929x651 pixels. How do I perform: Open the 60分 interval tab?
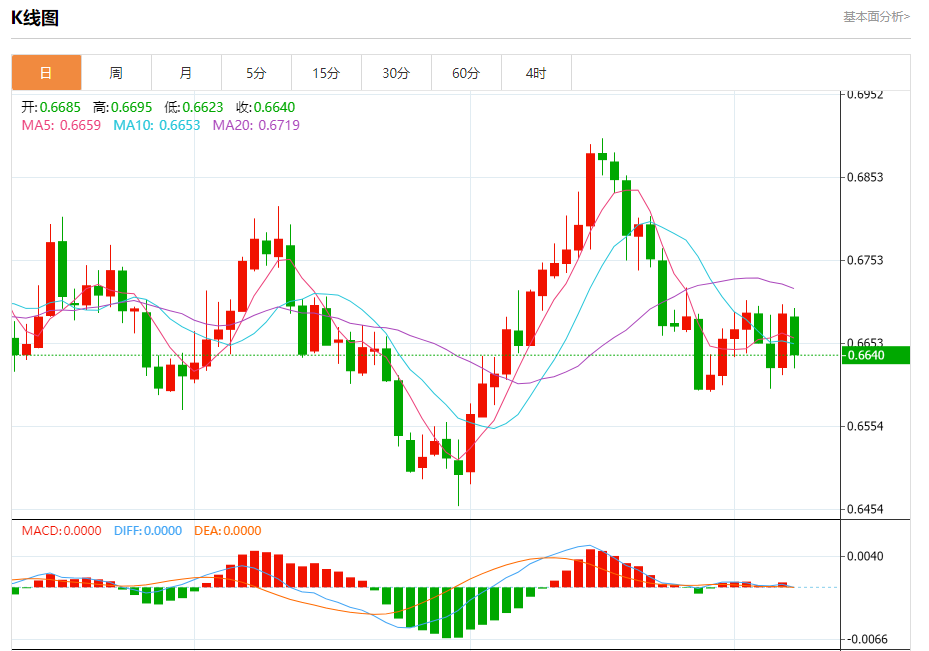click(x=466, y=73)
